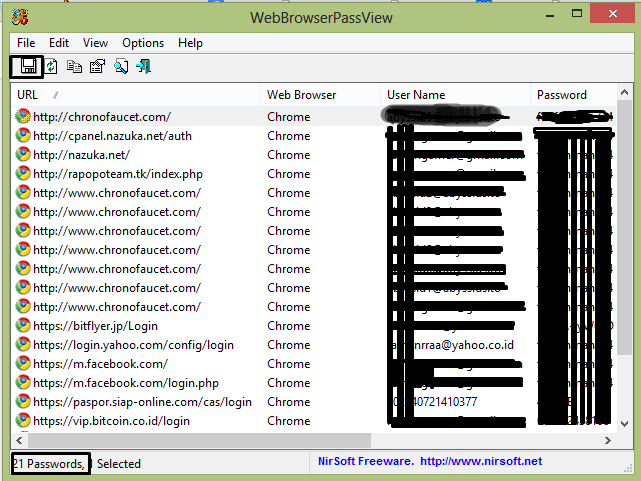Click the vertical scrollbar down arrow

pos(624,424)
